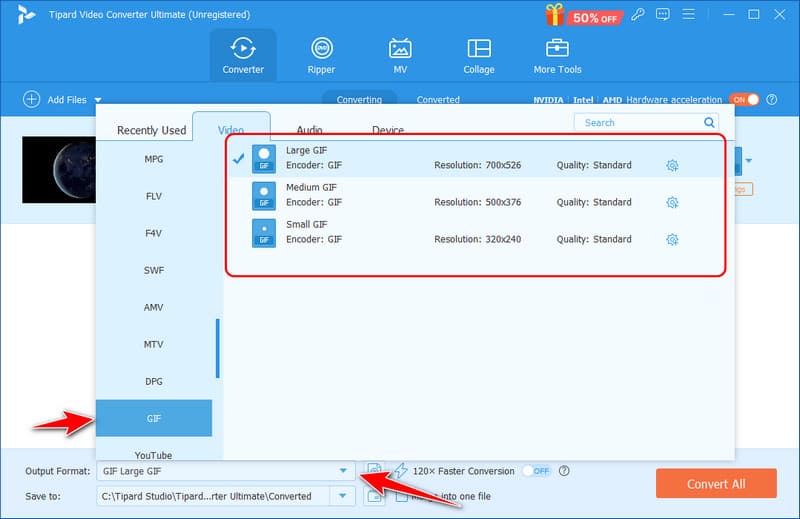Click the register key icon
Viewport: 800px width, 519px height.
click(637, 14)
